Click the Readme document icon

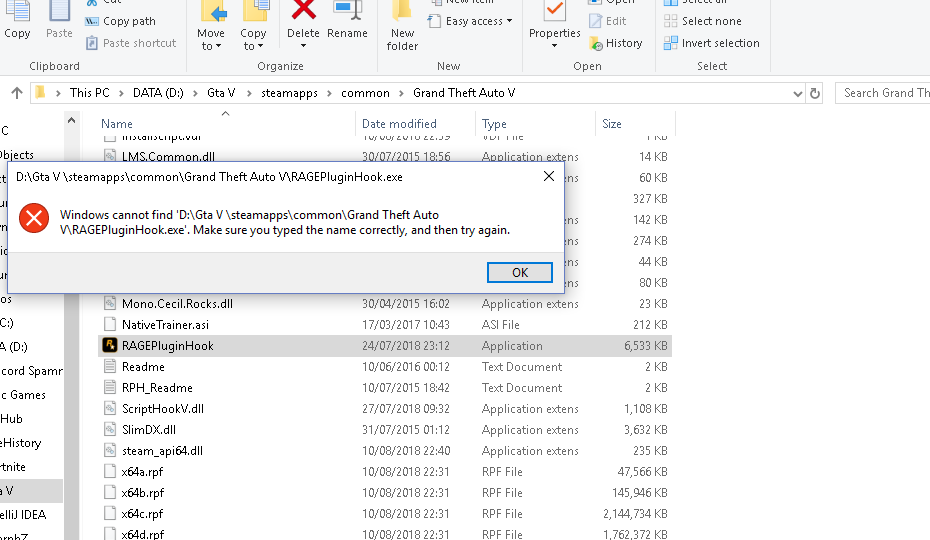(110, 366)
